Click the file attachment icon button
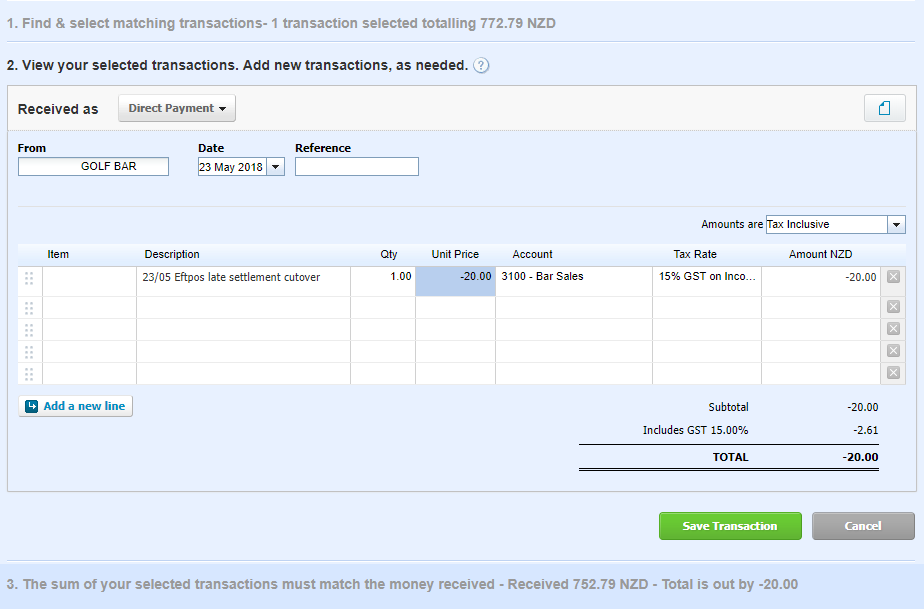Viewport: 924px width, 609px height. 884,108
